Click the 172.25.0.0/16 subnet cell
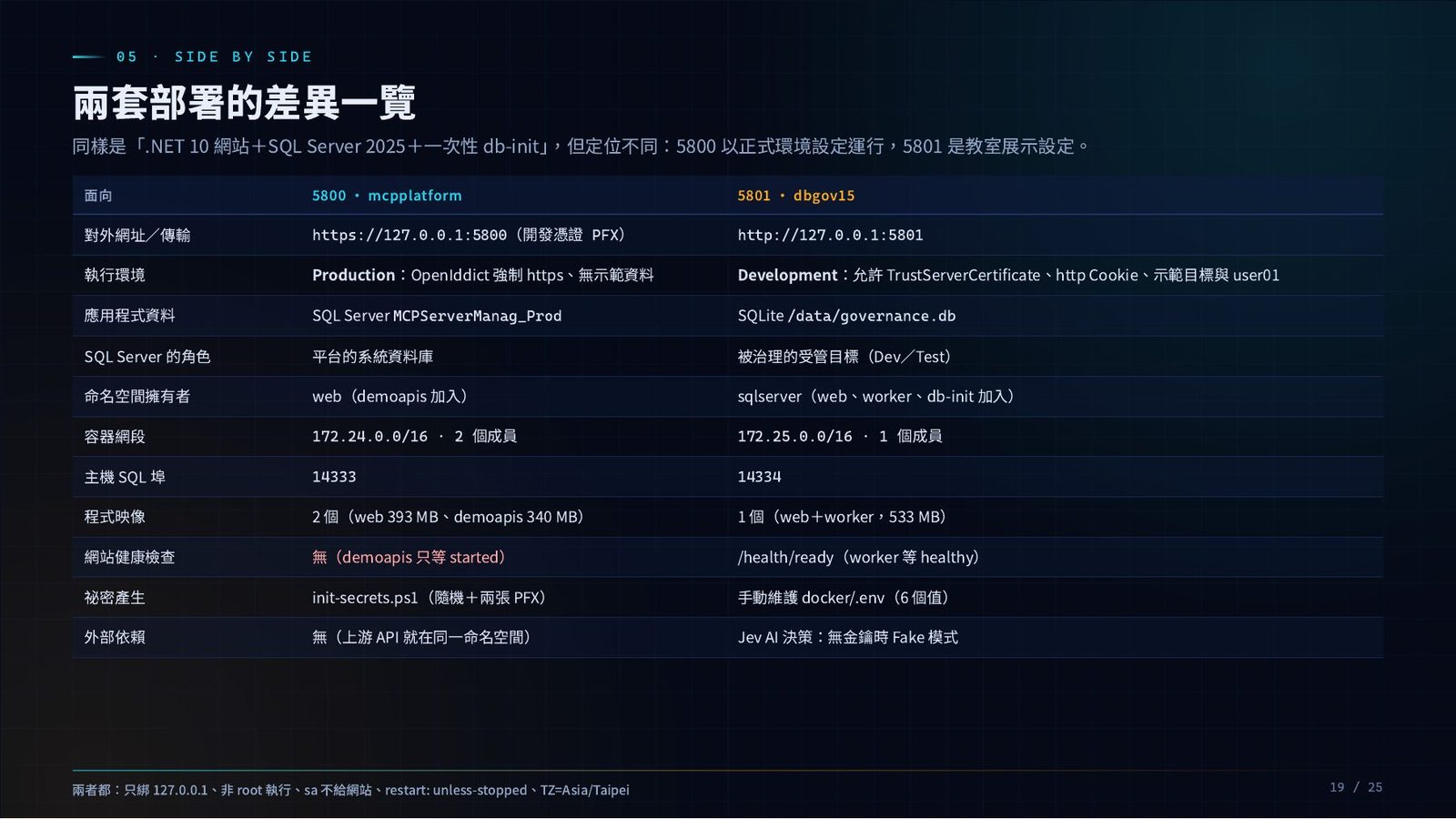Image resolution: width=1456 pixels, height=819 pixels. [839, 437]
